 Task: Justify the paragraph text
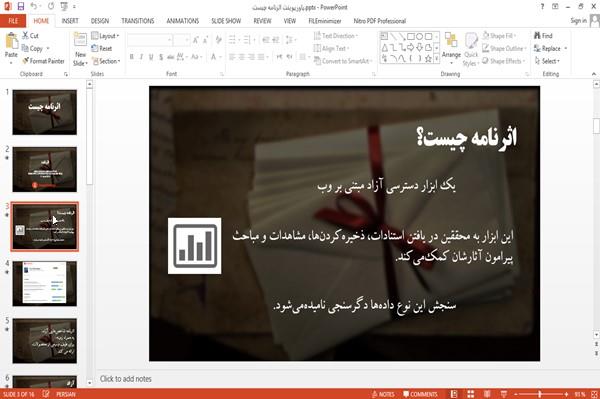click(x=261, y=57)
